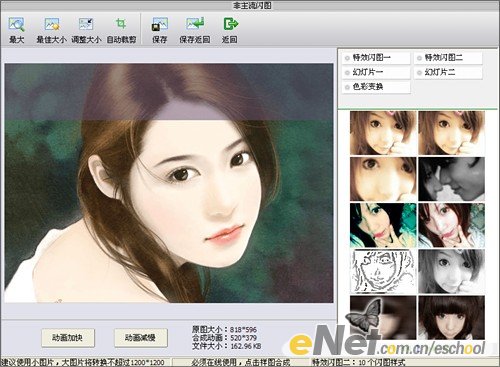Image resolution: width=500 pixels, height=367 pixels.
Task: Click the 非主流闪图 window title
Action: [252, 5]
